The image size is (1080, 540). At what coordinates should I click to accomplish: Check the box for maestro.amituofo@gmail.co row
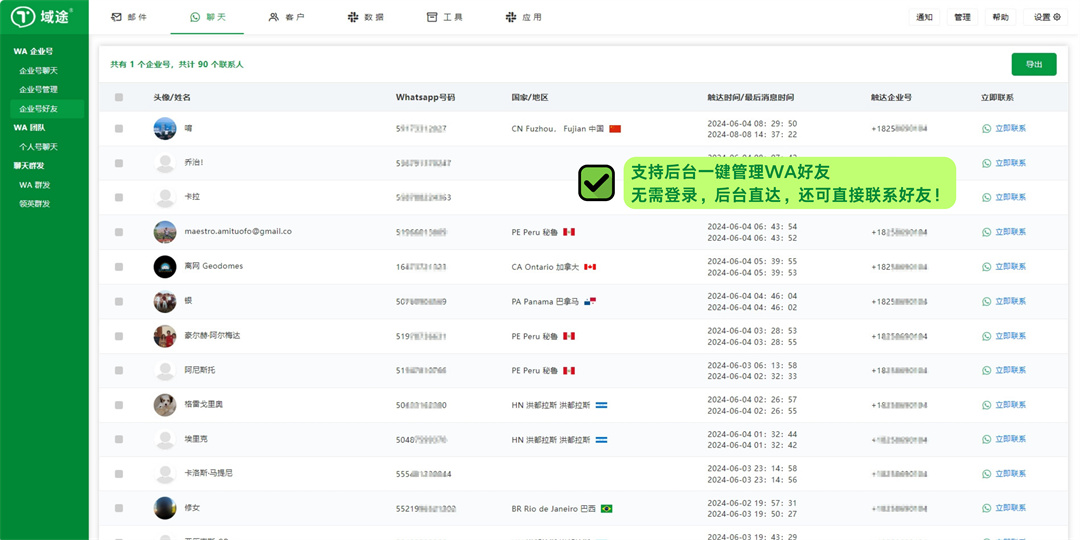click(119, 232)
